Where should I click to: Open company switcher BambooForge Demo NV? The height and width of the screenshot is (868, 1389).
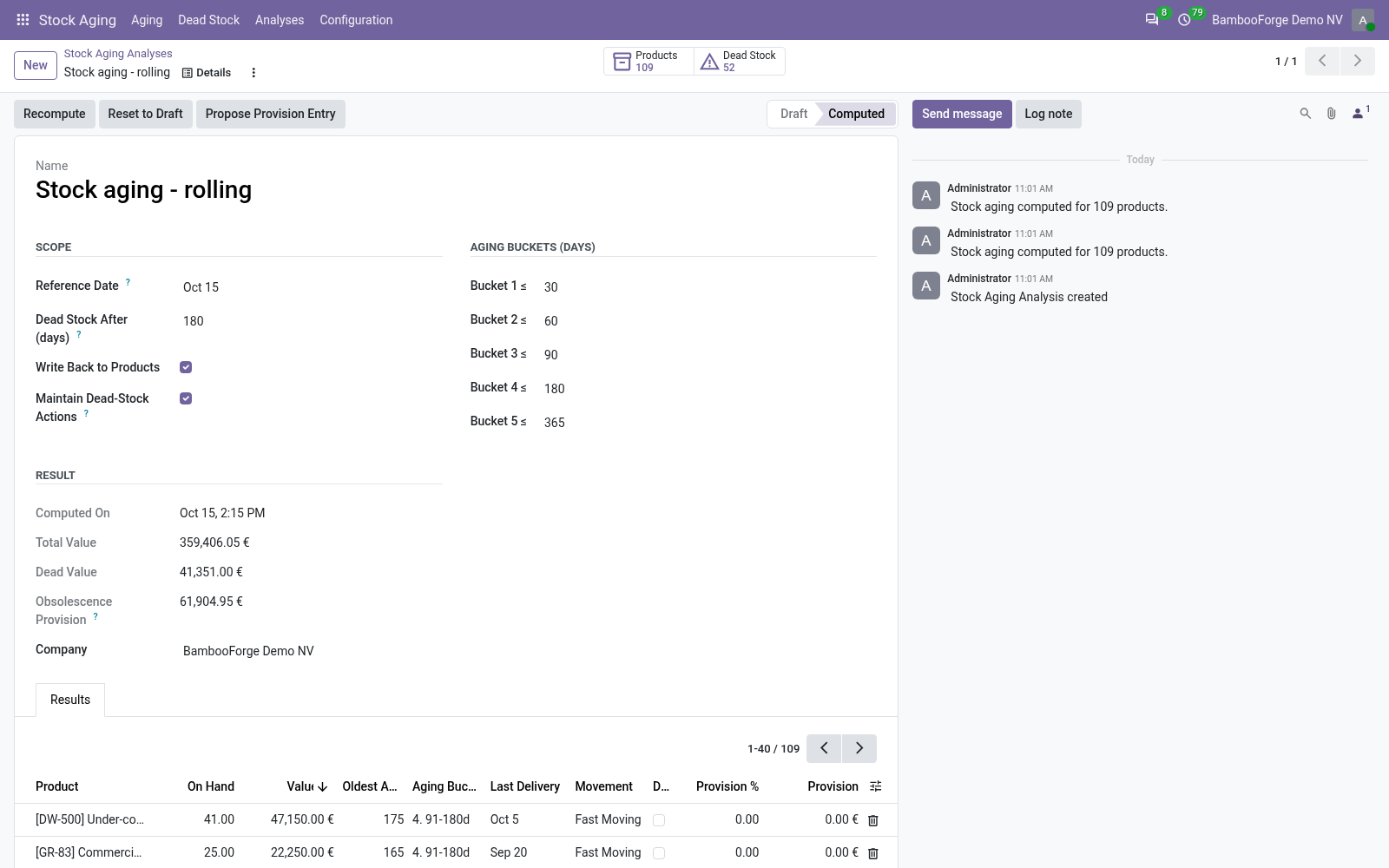pyautogui.click(x=1277, y=20)
